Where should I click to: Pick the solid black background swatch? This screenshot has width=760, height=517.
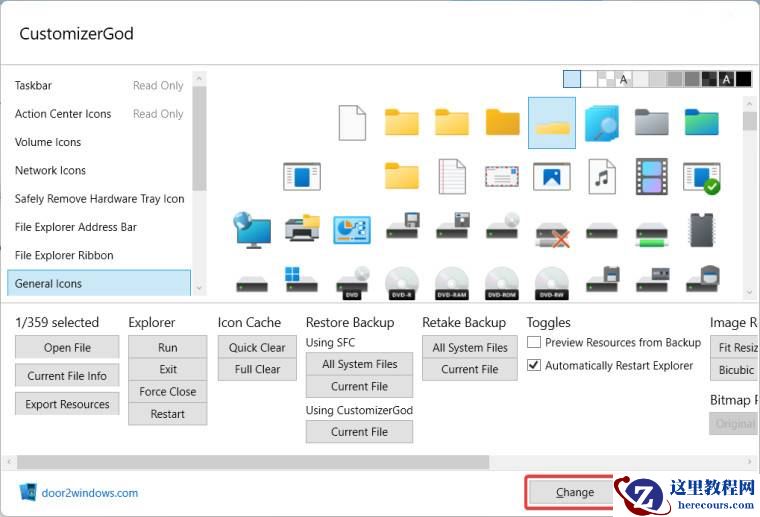(x=744, y=79)
